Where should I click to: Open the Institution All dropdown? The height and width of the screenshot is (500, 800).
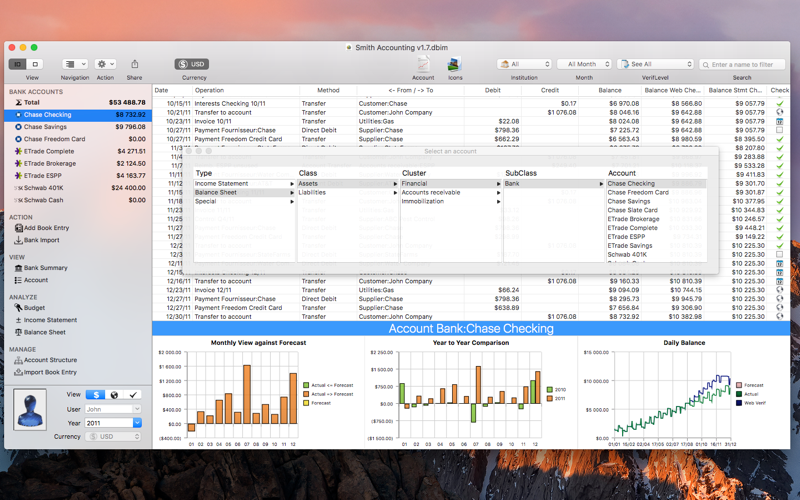(524, 64)
